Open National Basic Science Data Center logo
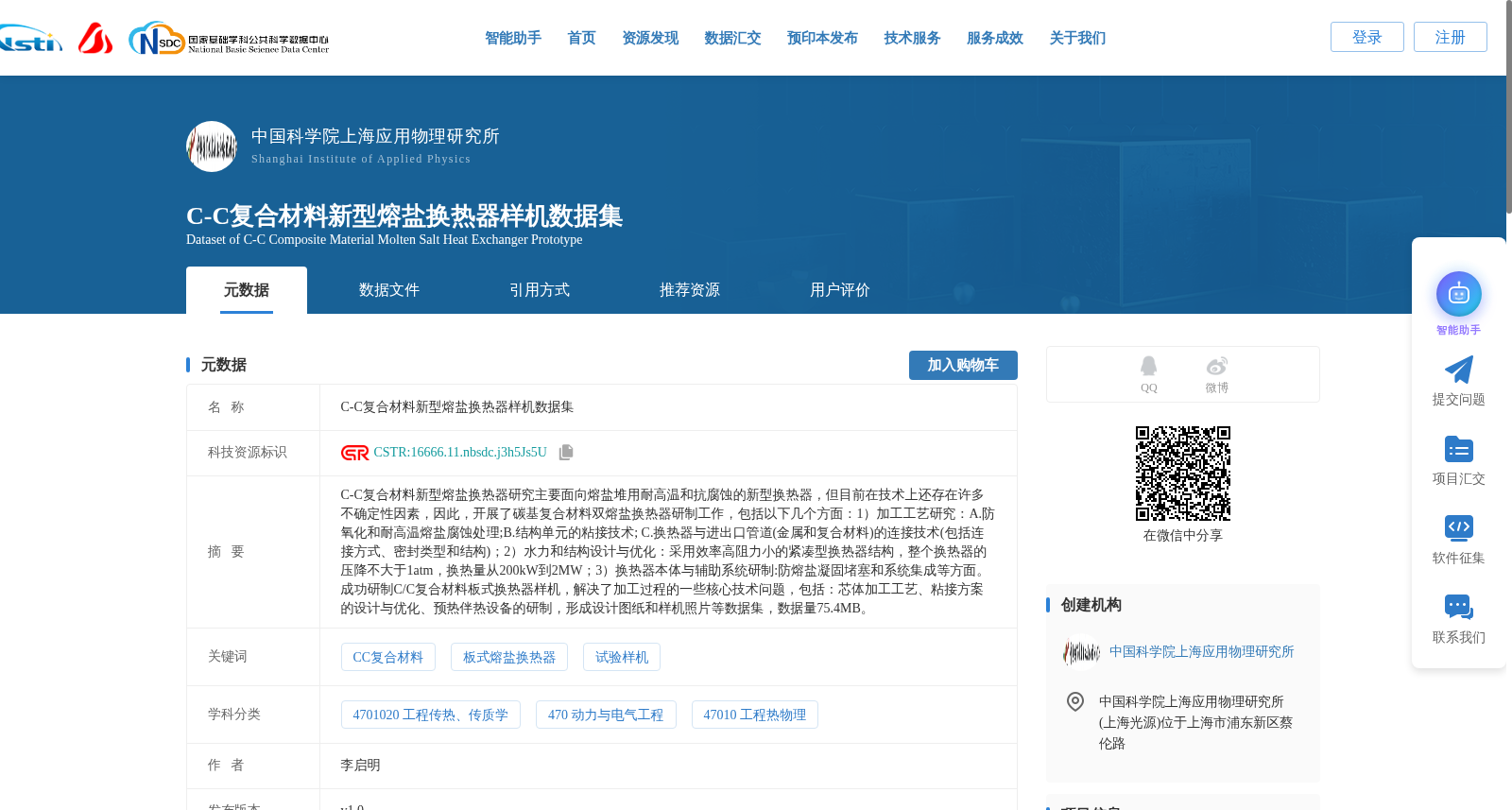Viewport: 1512px width, 810px height. click(x=229, y=39)
